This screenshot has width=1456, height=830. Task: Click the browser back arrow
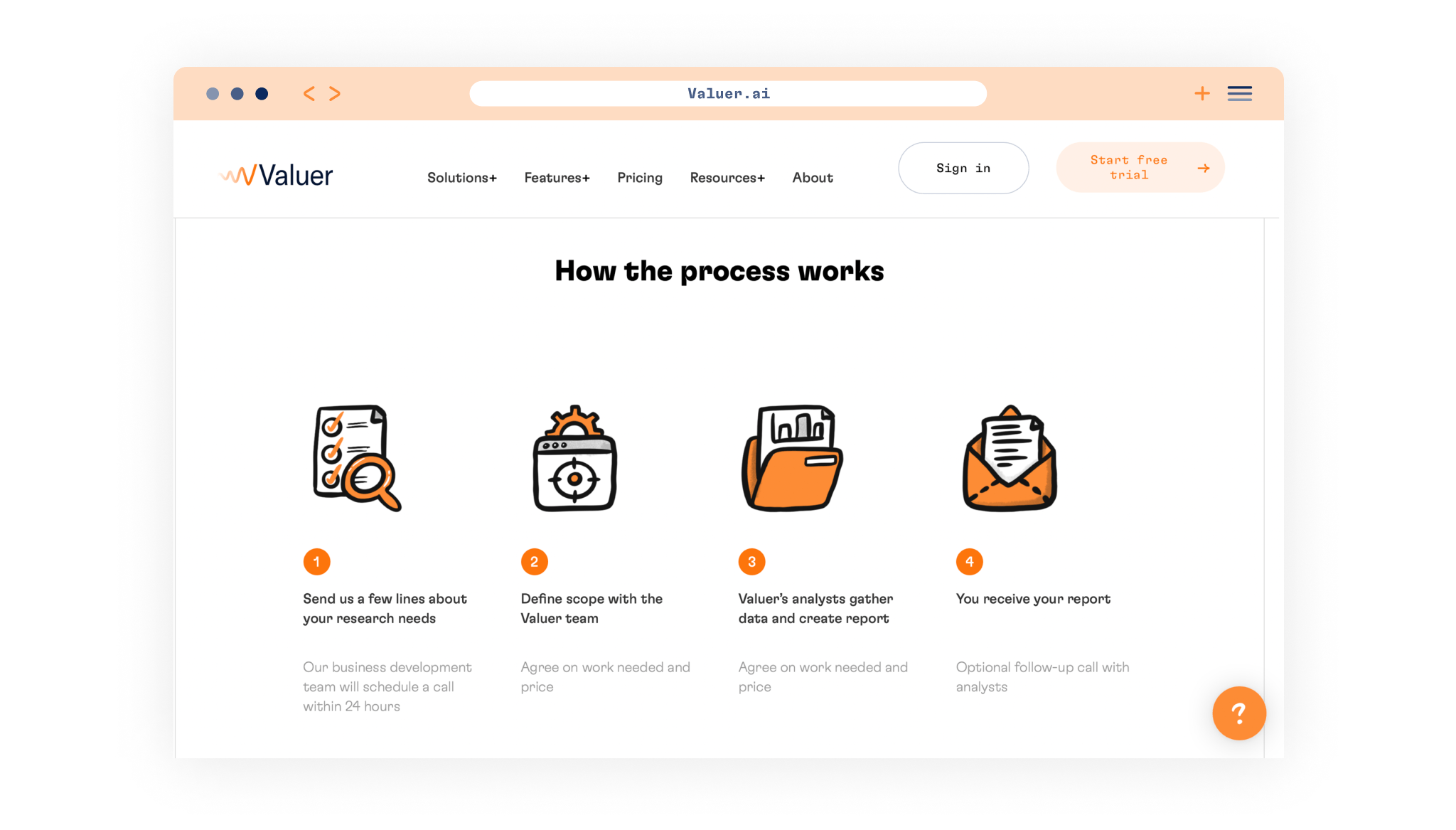coord(309,94)
